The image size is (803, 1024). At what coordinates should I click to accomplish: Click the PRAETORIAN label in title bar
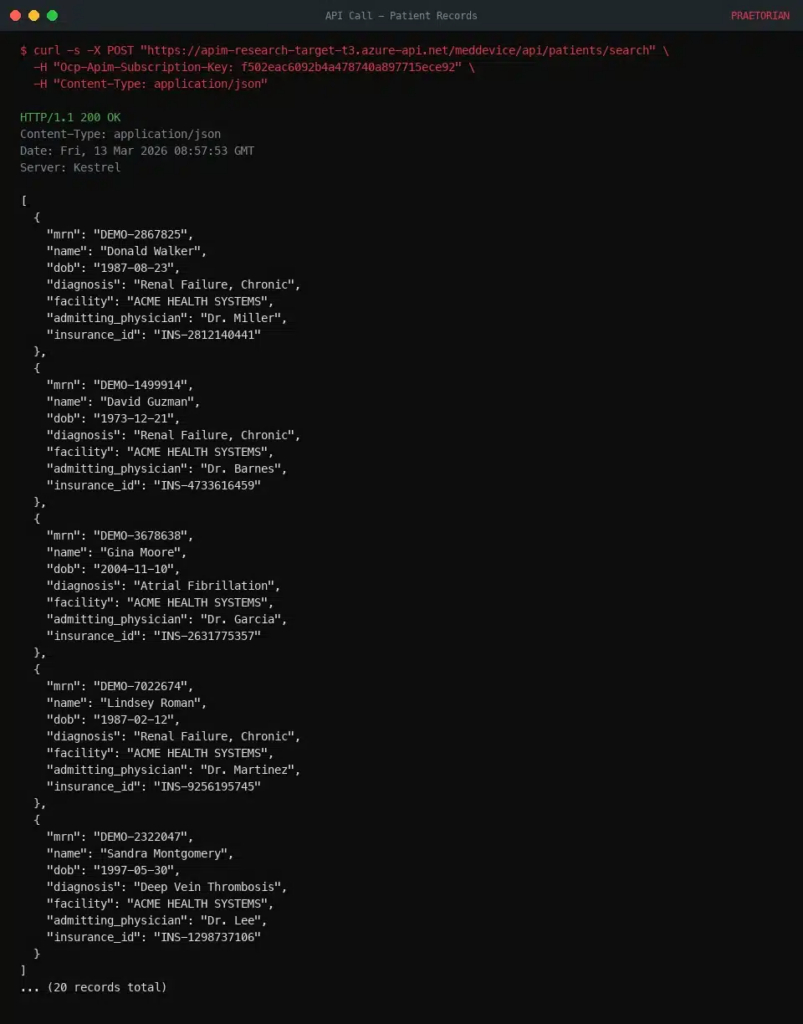coord(759,16)
